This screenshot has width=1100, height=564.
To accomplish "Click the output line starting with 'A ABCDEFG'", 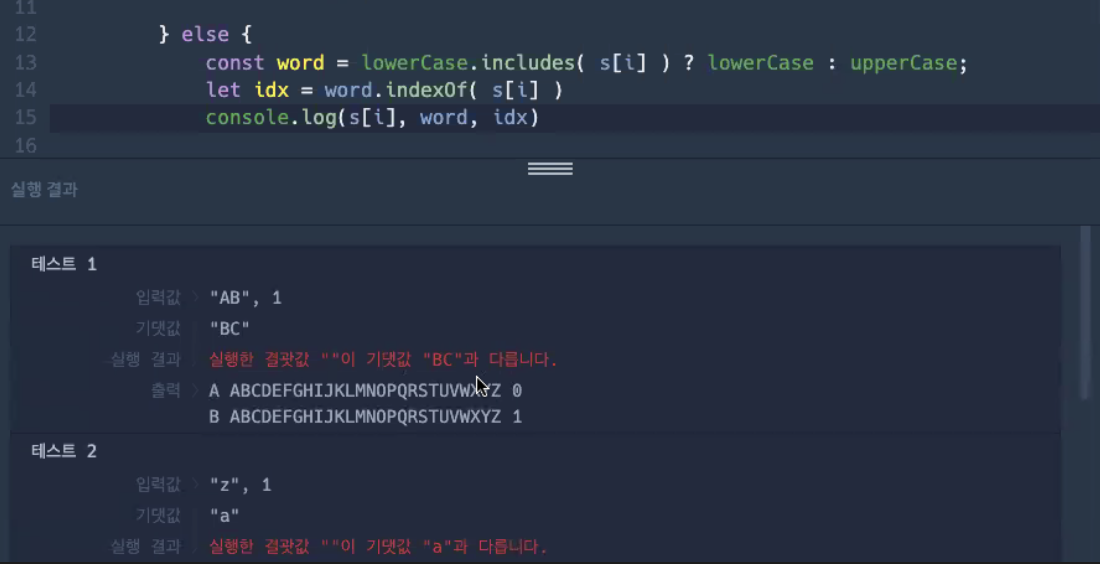I will 365,390.
